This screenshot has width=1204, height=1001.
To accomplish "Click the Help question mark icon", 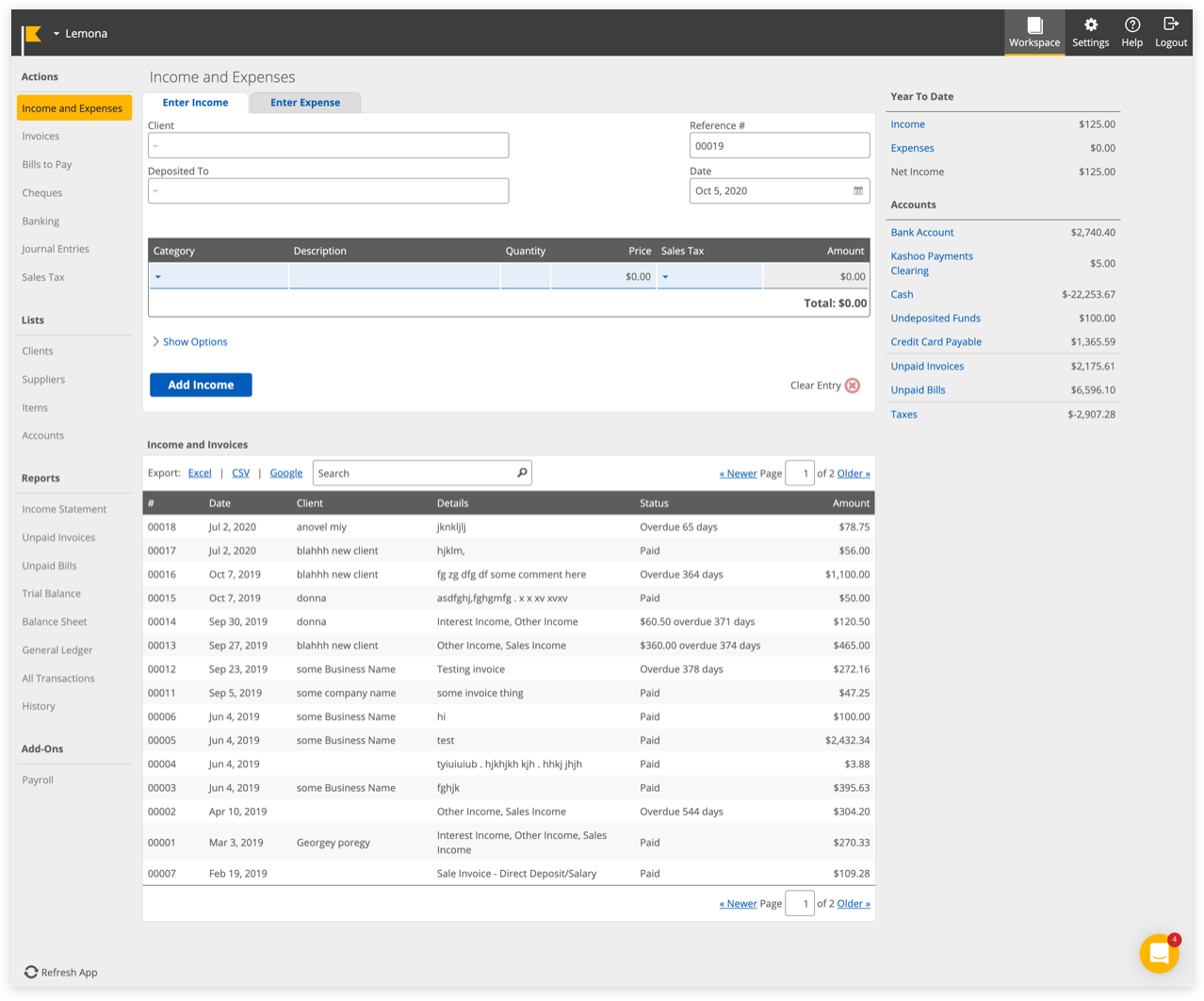I will tap(1131, 25).
